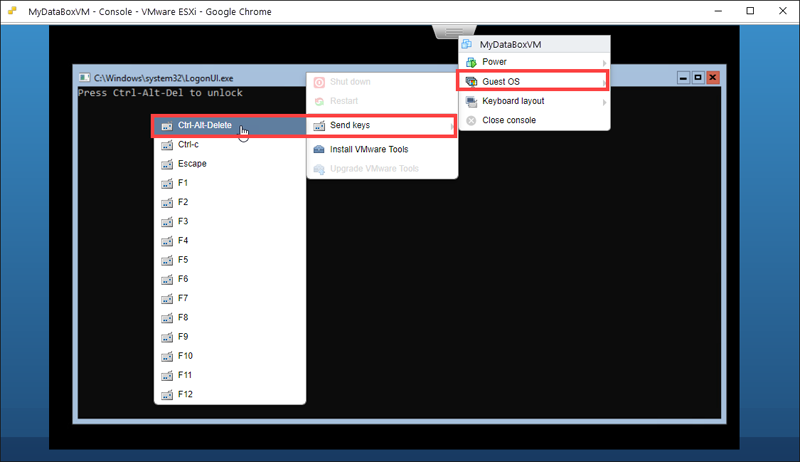Image resolution: width=800 pixels, height=462 pixels.
Task: Send Ctrl-Alt-Delete to the guest
Action: (230, 125)
